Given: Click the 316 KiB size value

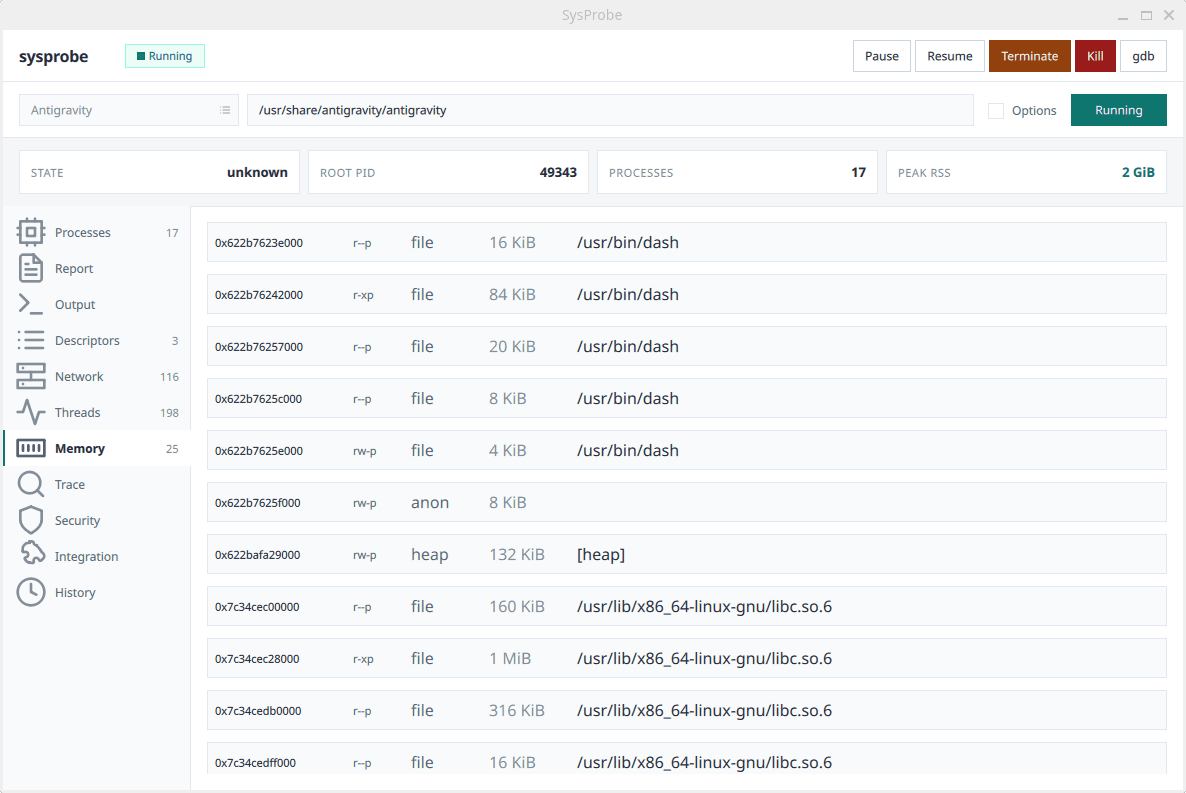Looking at the screenshot, I should click(517, 711).
